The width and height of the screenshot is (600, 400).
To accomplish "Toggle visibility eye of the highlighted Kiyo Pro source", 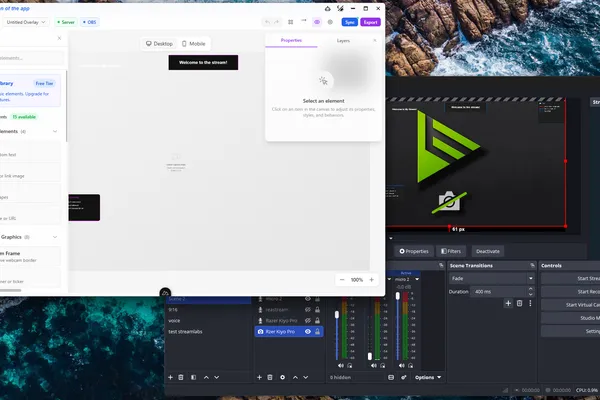I will pyautogui.click(x=308, y=331).
